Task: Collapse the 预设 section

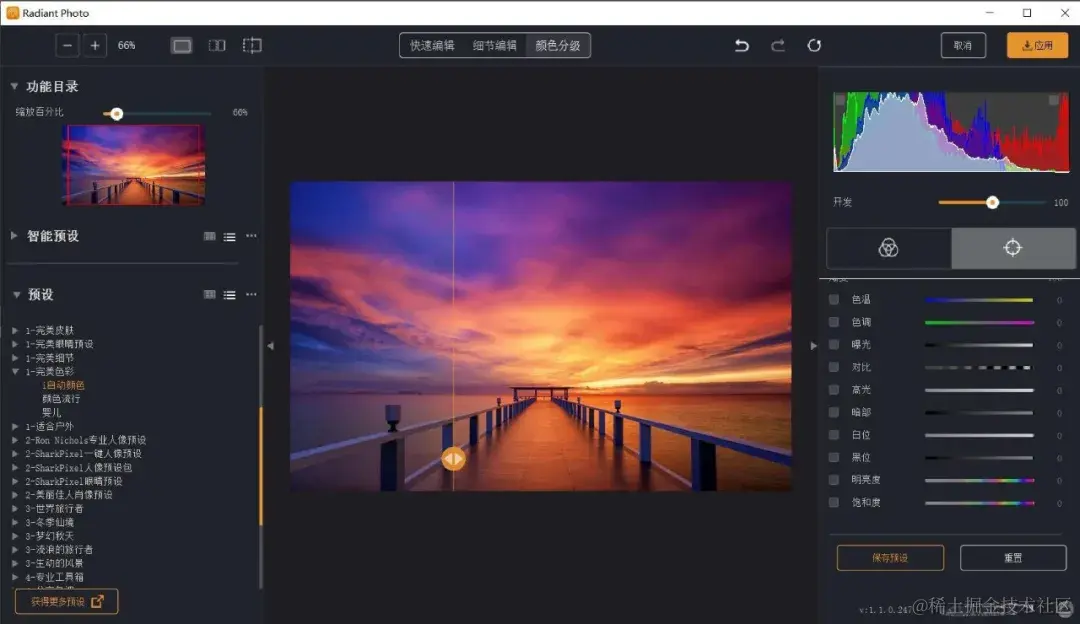Action: pyautogui.click(x=16, y=295)
